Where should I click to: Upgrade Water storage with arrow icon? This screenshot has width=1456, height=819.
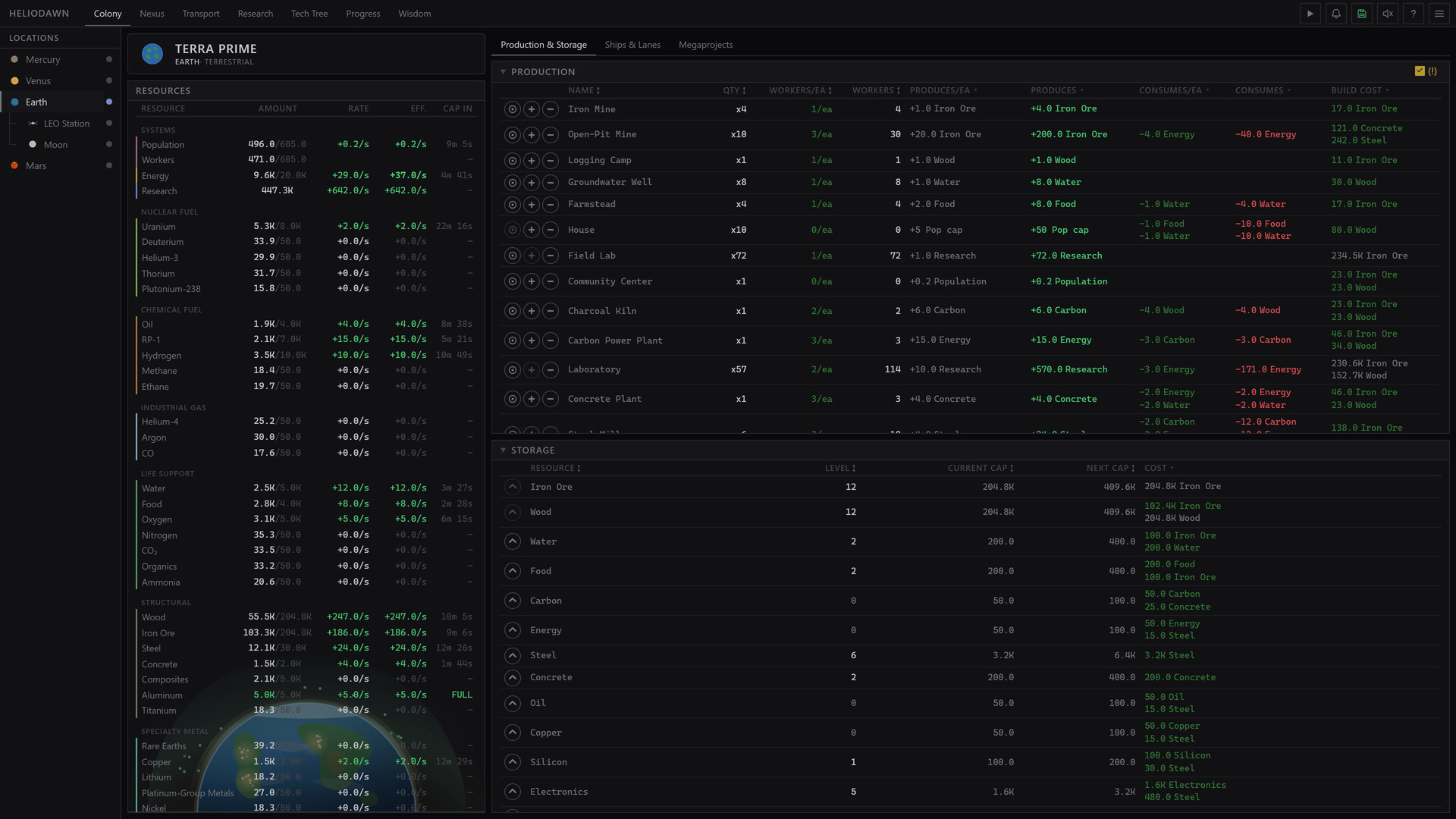[x=513, y=541]
